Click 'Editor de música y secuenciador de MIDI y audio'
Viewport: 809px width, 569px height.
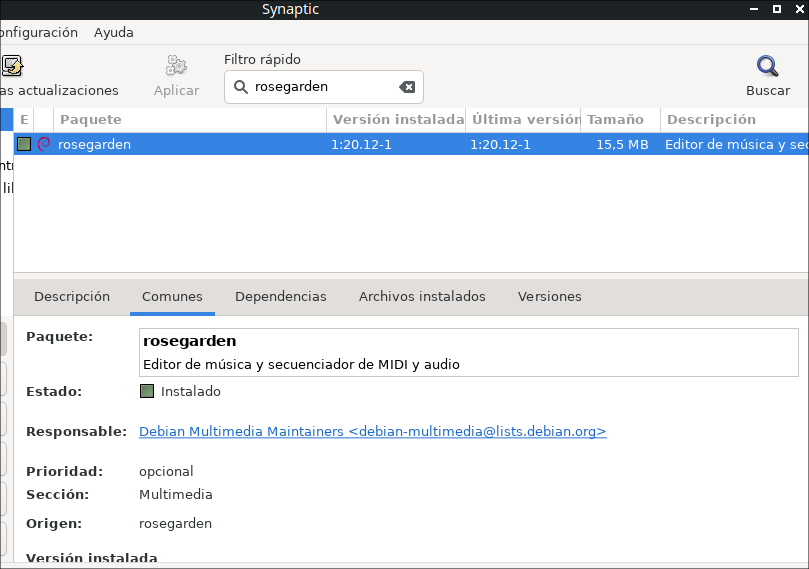click(301, 365)
